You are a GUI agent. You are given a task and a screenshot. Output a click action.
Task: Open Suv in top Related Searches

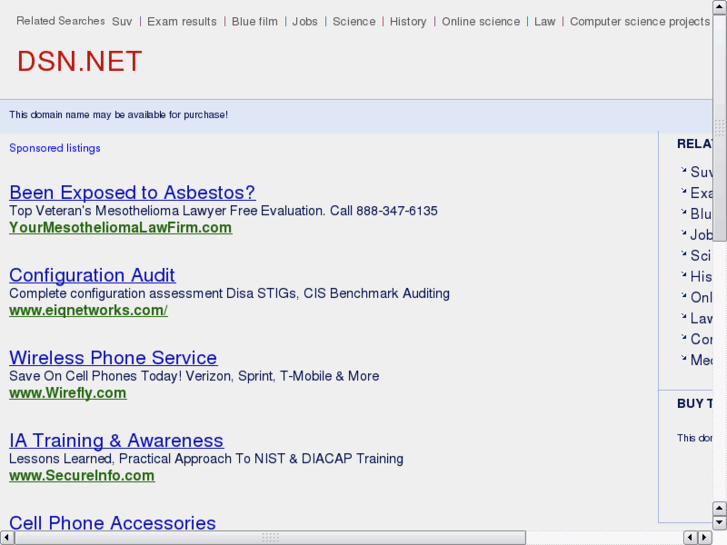(122, 22)
